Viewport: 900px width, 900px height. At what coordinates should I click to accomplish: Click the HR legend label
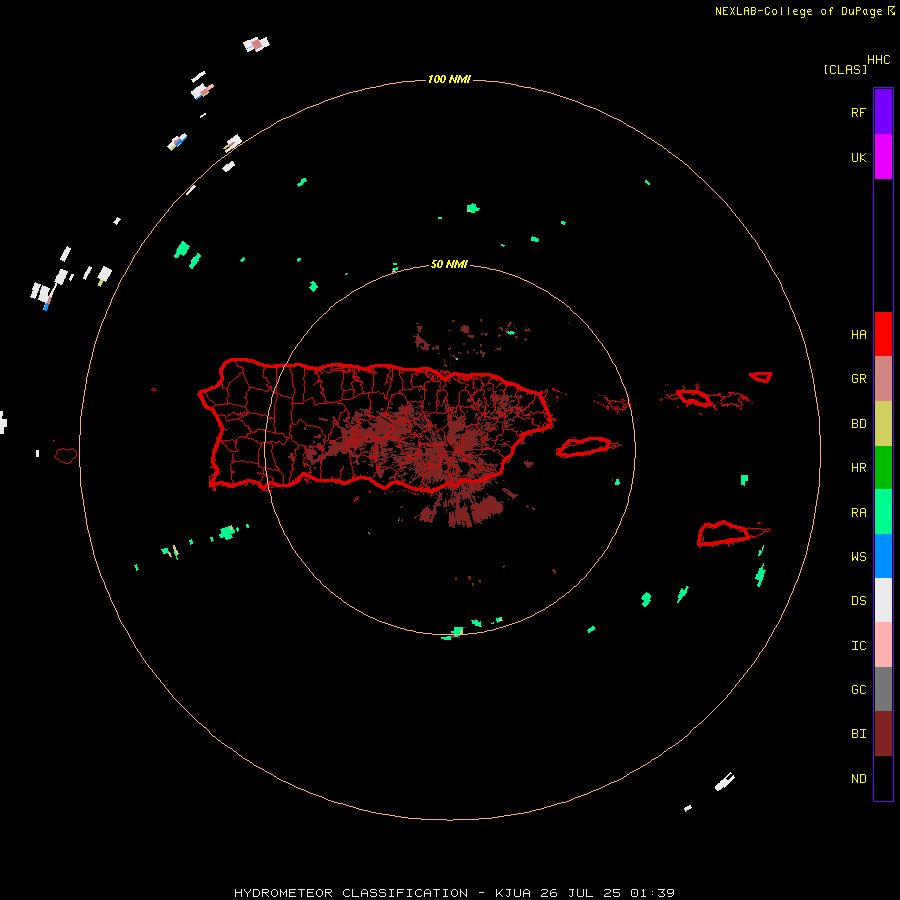858,468
